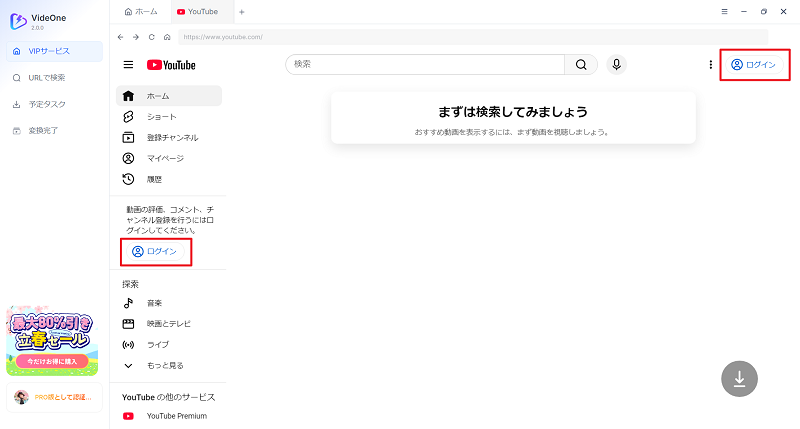
Task: Reload the page with refresh icon
Action: point(152,37)
